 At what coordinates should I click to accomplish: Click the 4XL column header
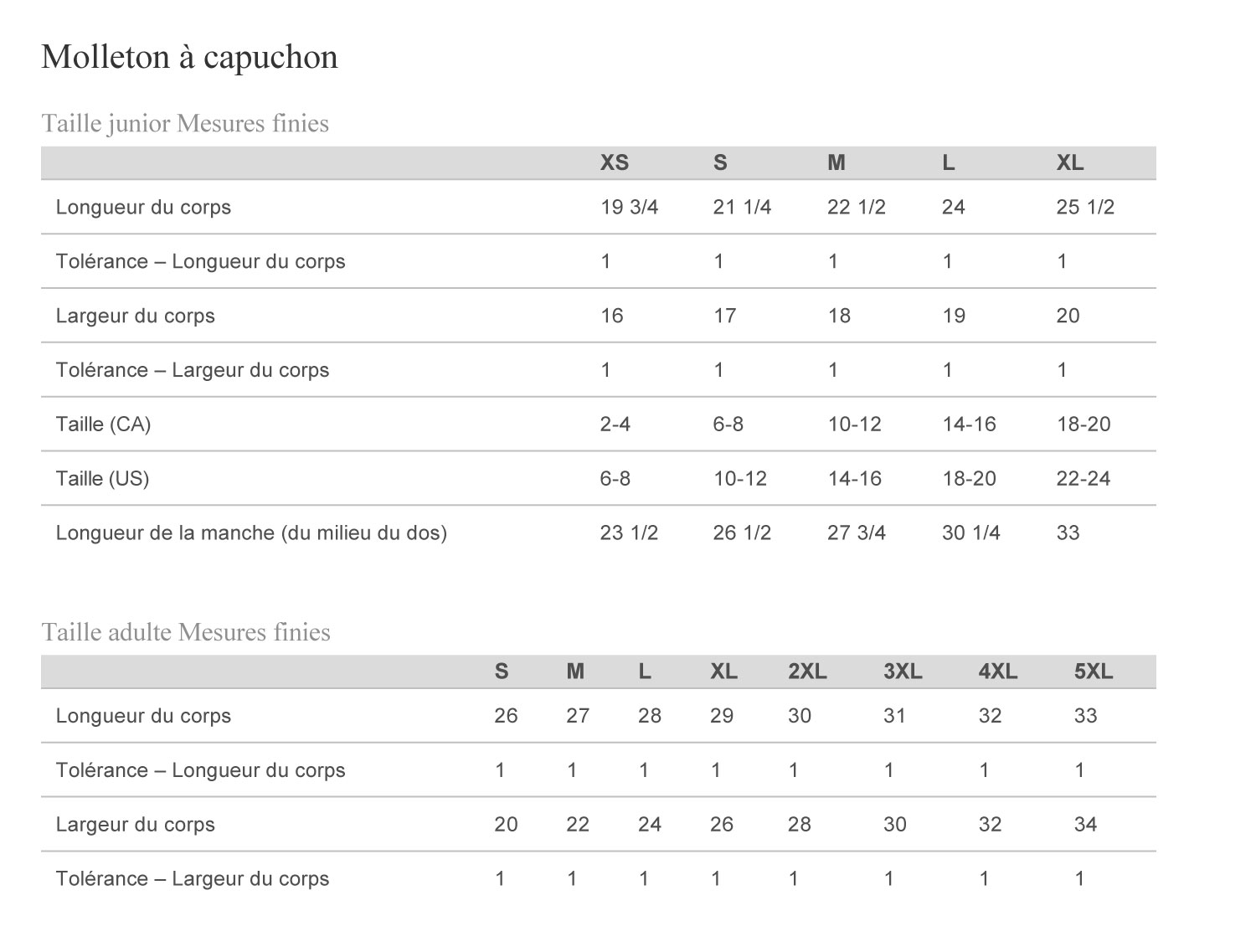tap(998, 671)
